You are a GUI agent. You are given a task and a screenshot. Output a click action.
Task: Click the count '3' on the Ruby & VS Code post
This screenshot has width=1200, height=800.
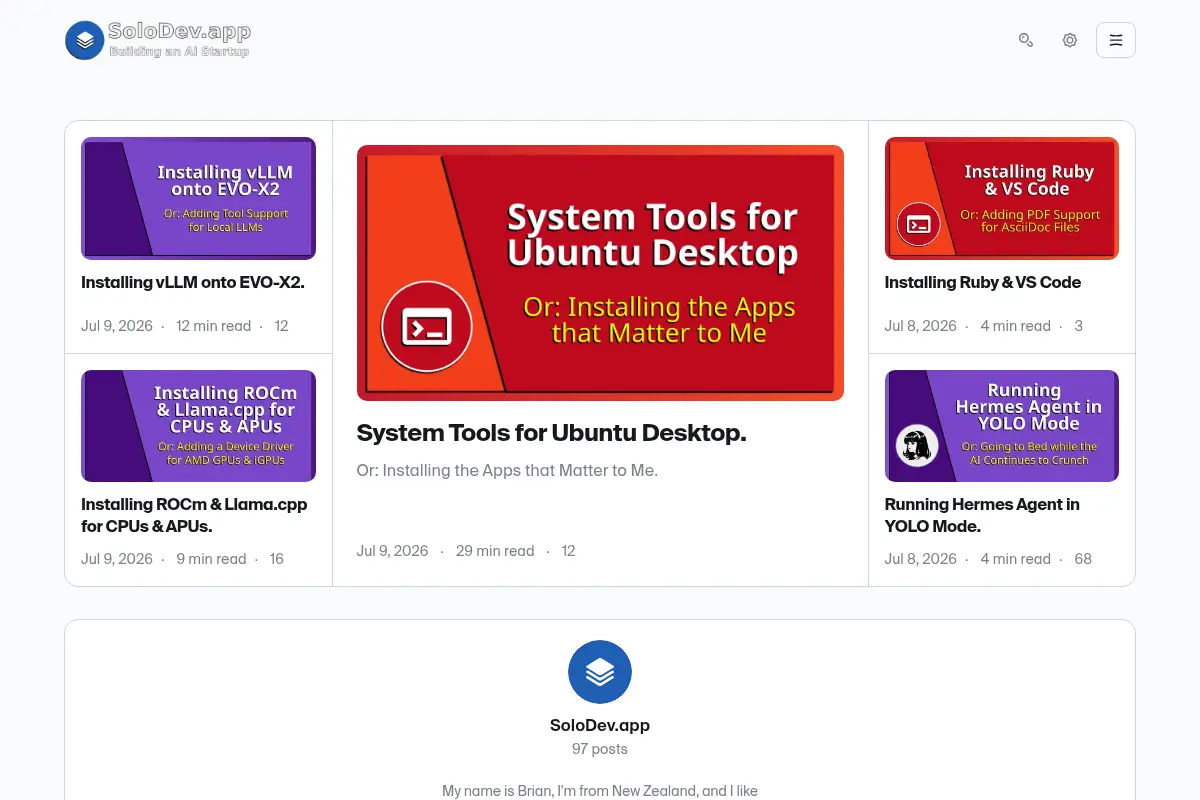[x=1078, y=326]
